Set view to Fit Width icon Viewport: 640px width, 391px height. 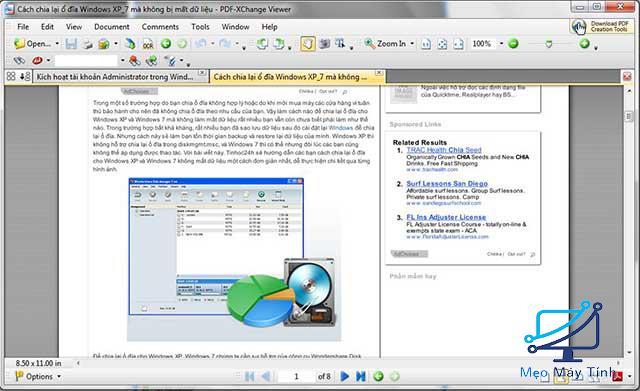click(x=458, y=44)
